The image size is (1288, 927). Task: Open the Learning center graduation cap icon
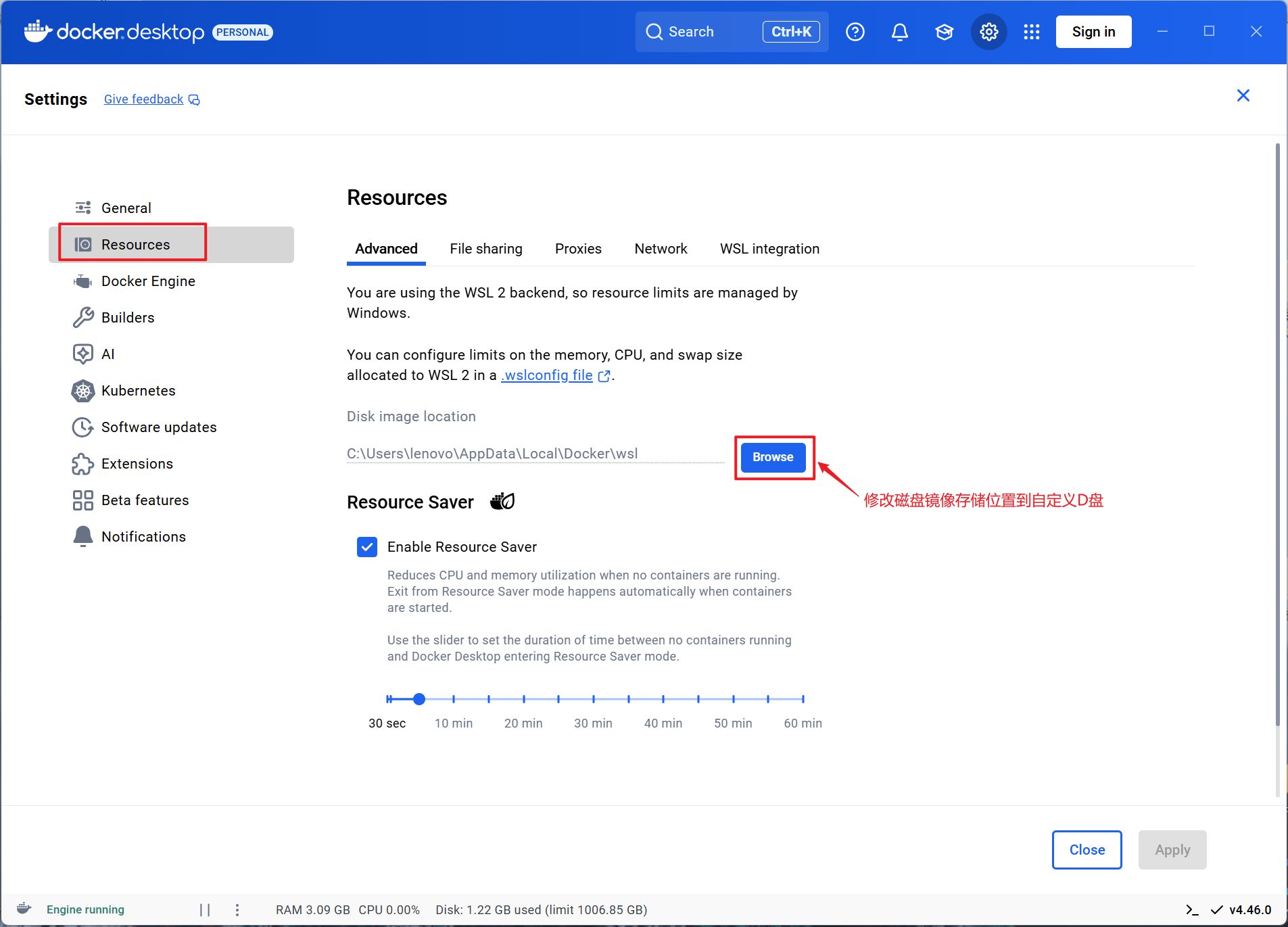pos(944,32)
